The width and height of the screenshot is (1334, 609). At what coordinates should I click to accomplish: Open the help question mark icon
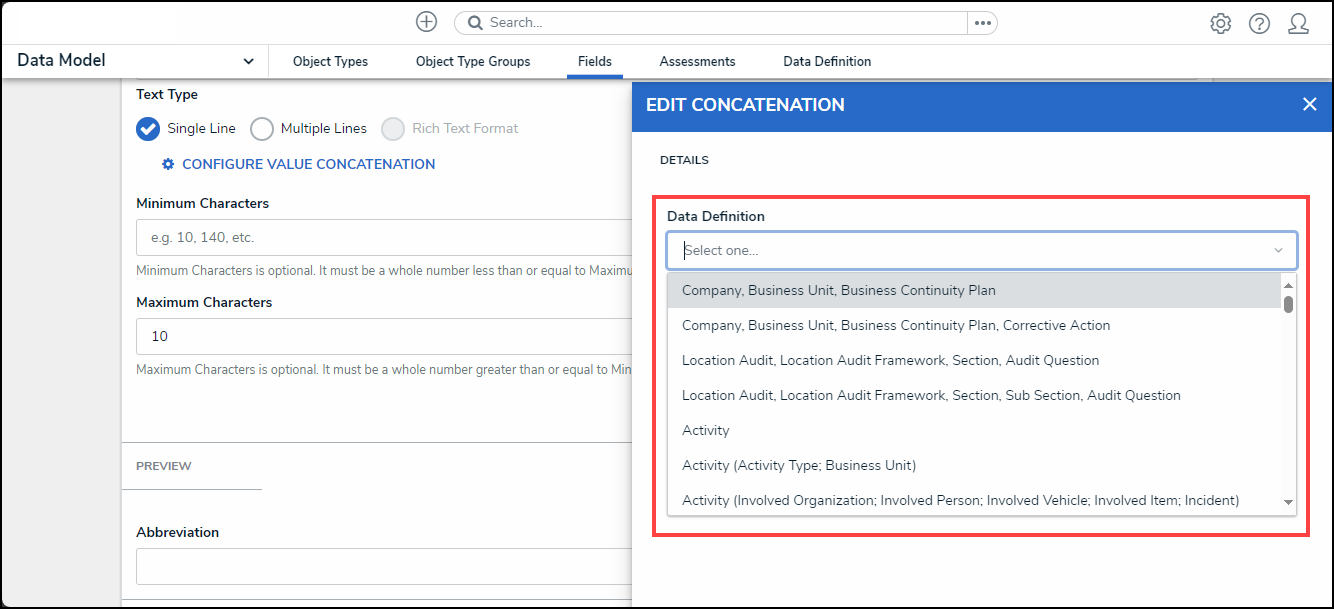(1259, 24)
